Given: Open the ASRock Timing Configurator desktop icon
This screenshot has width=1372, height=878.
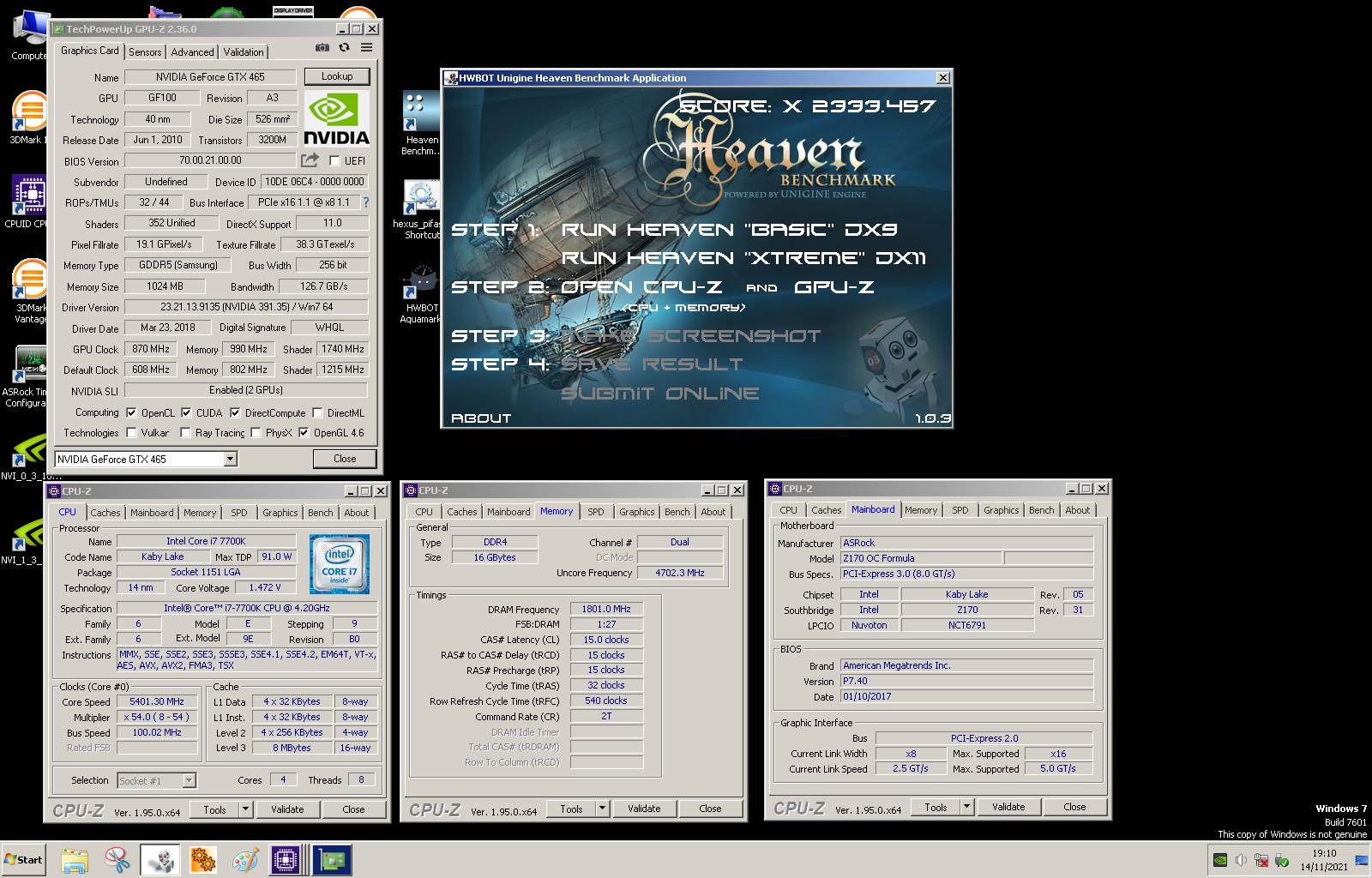Looking at the screenshot, I should click(26, 377).
